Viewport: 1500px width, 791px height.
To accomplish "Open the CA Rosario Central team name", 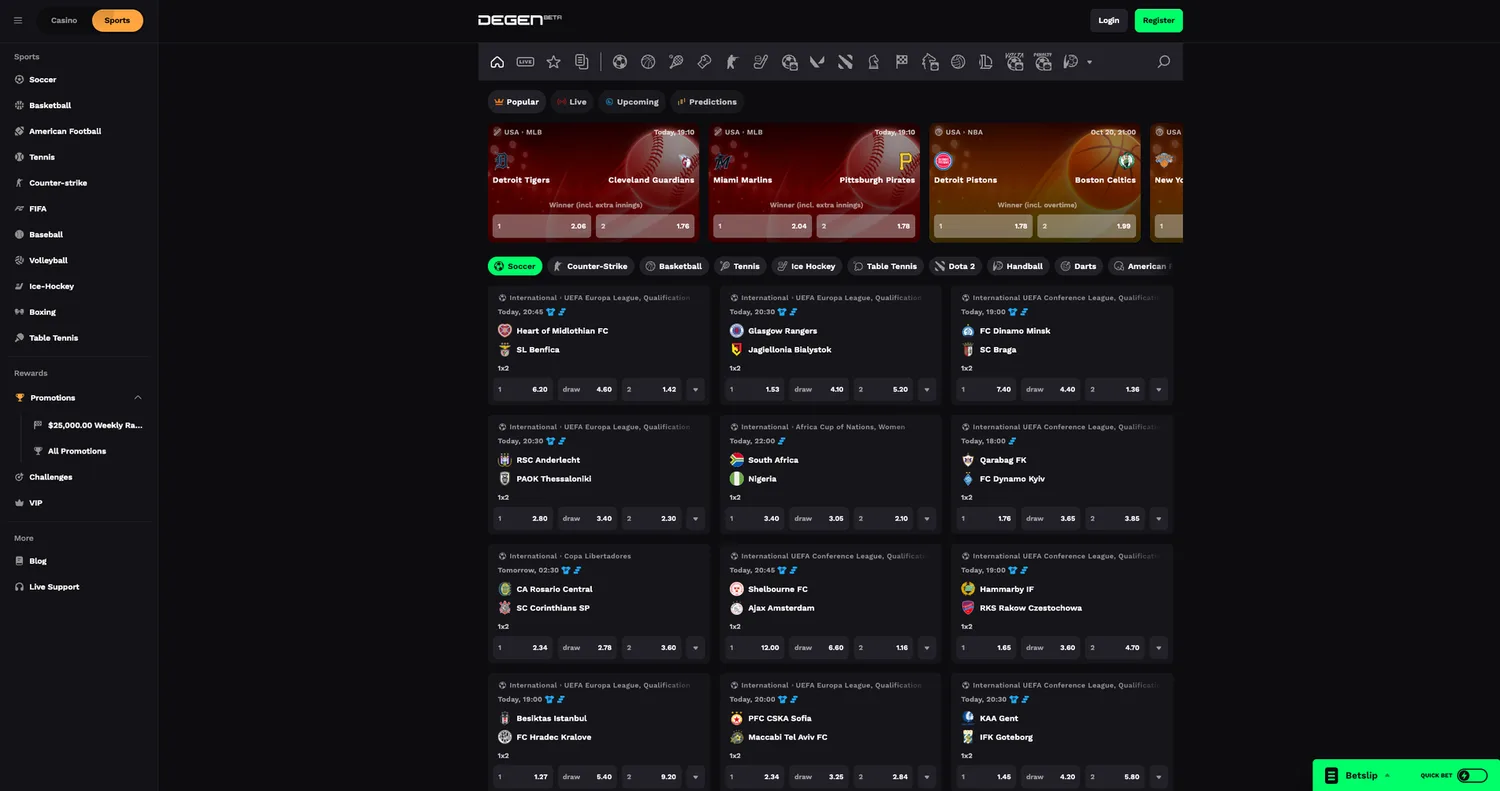I will pos(554,589).
